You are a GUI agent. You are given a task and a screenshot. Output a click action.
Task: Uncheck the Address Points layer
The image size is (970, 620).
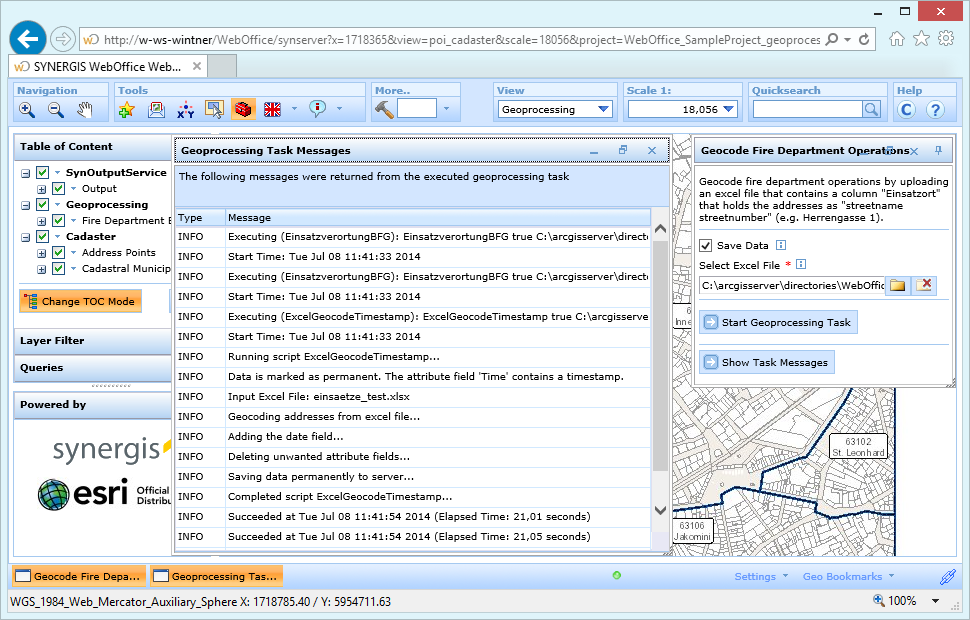pos(58,252)
